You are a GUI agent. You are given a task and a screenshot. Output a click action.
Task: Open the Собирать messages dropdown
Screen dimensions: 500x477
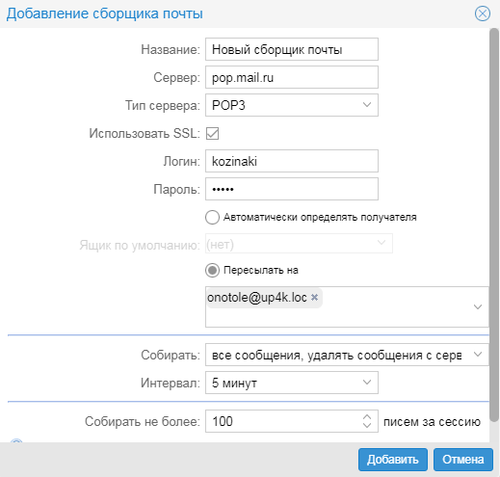click(347, 355)
